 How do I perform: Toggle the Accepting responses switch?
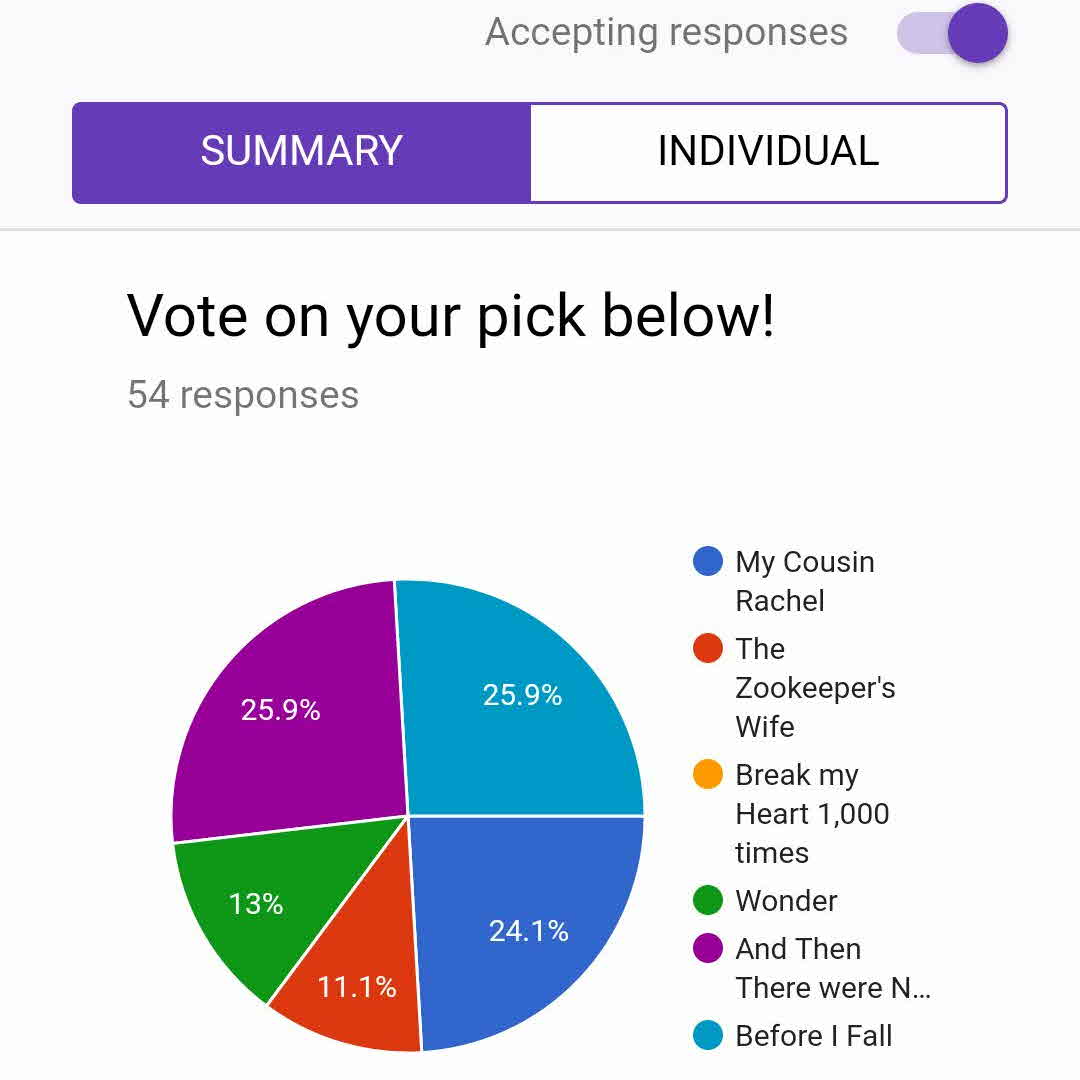pos(953,34)
